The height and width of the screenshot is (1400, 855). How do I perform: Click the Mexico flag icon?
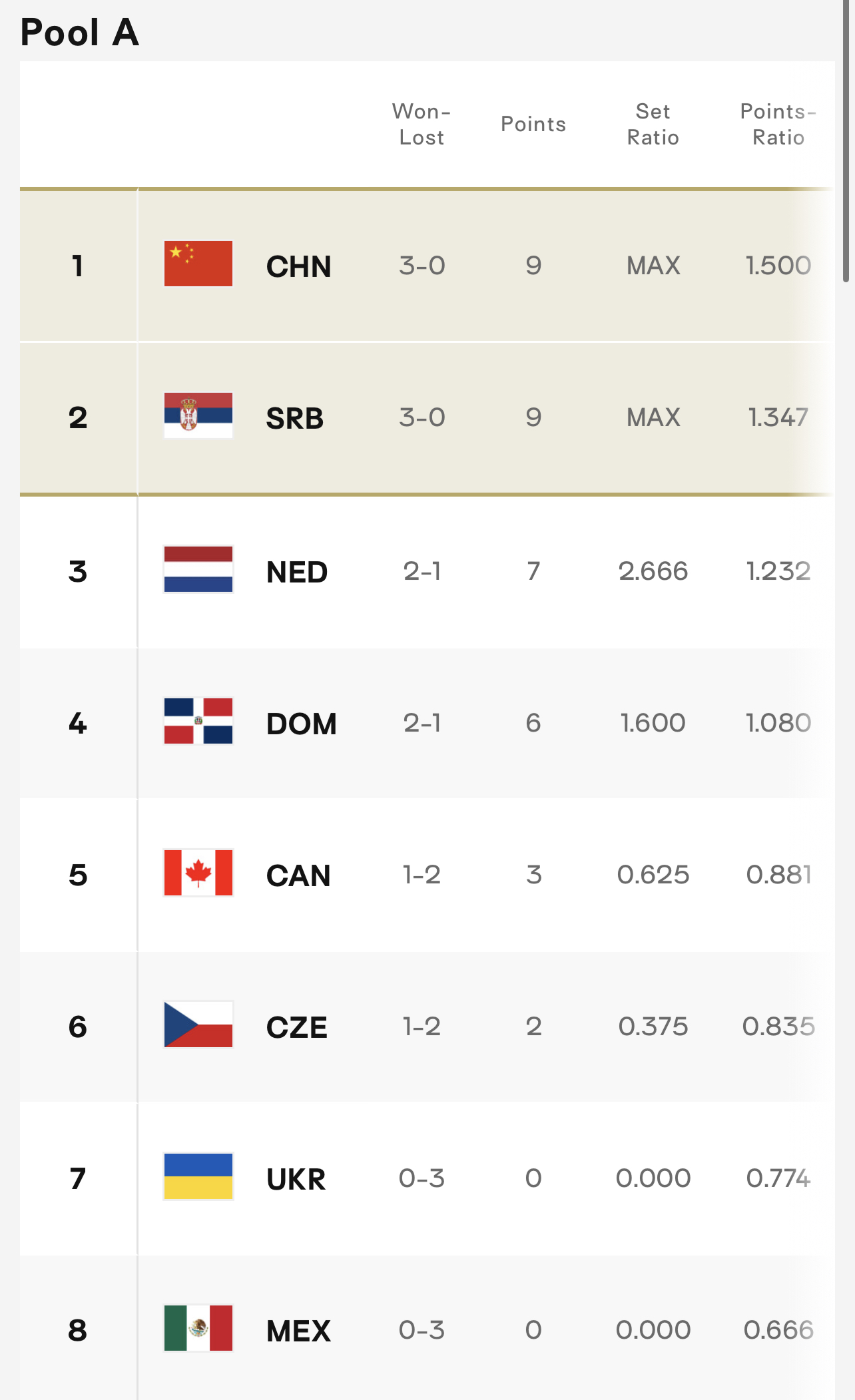[x=198, y=1329]
